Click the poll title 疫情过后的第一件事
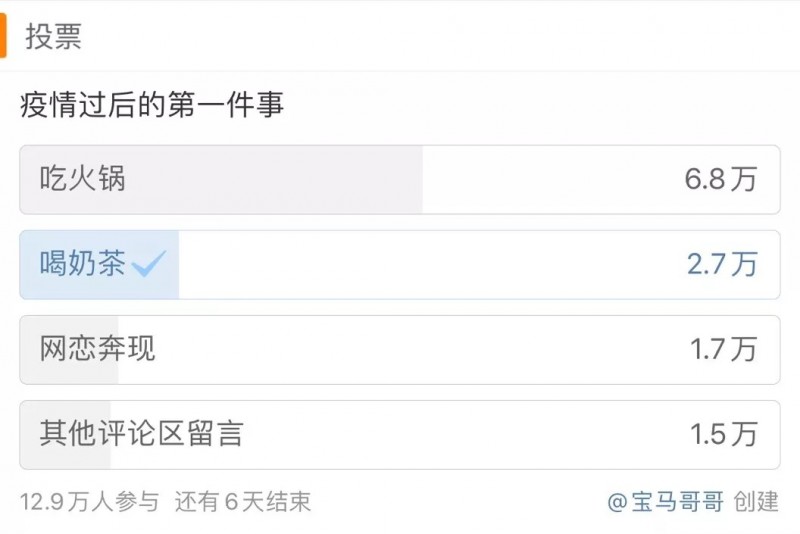Viewport: 800px width, 534px height. point(152,104)
